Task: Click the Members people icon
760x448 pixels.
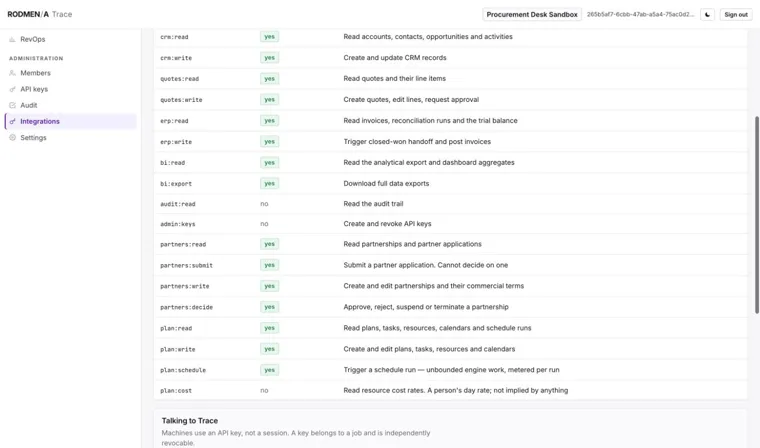Action: click(13, 73)
